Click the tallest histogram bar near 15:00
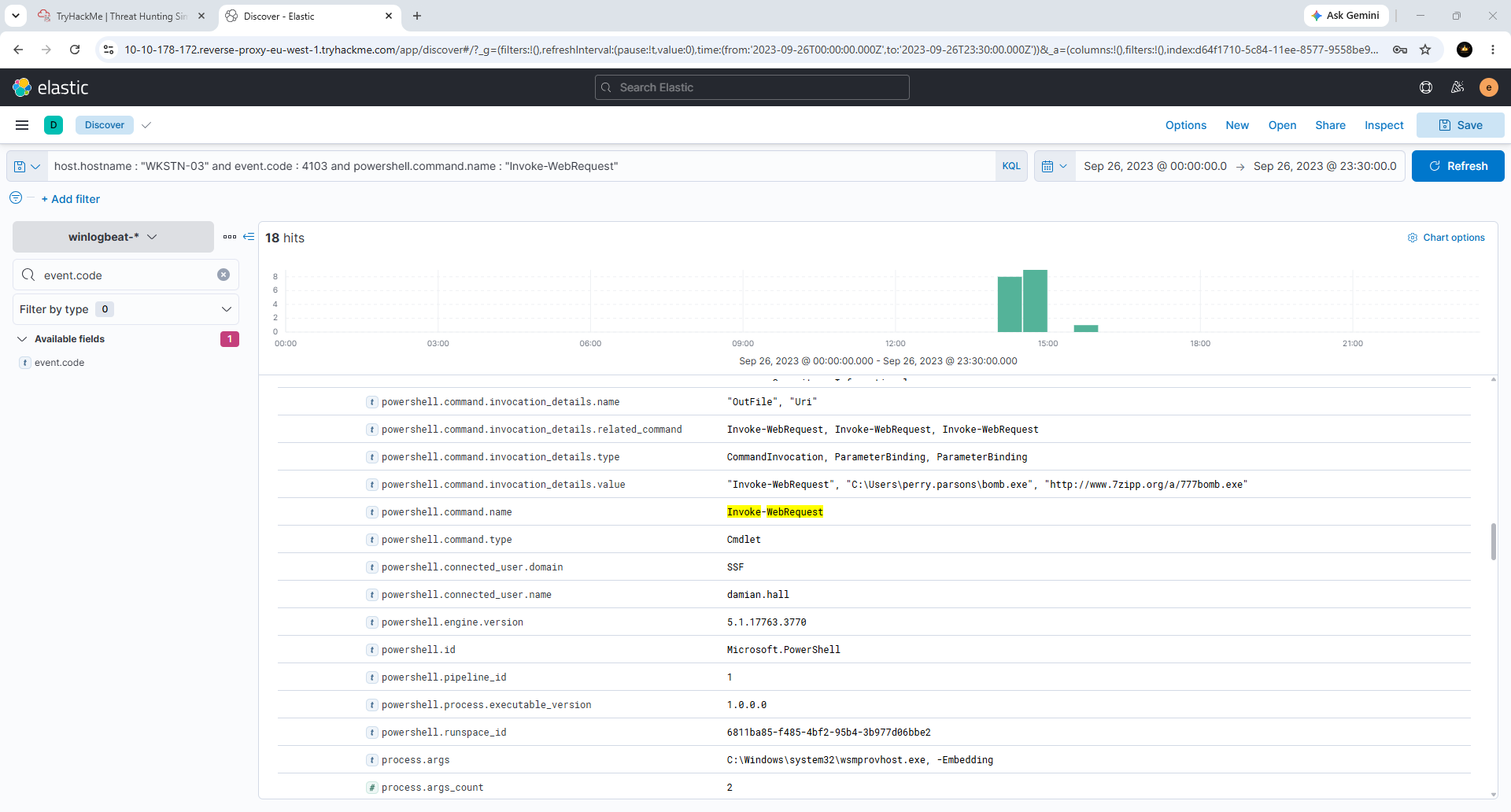Viewport: 1511px width, 812px height. pos(1035,301)
